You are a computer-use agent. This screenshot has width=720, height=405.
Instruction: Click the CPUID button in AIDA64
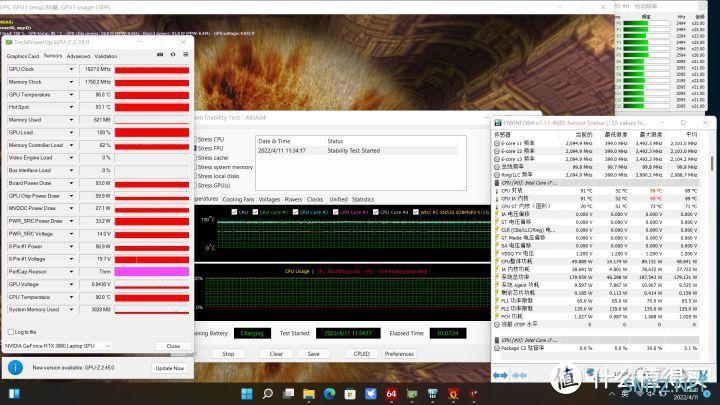click(362, 354)
